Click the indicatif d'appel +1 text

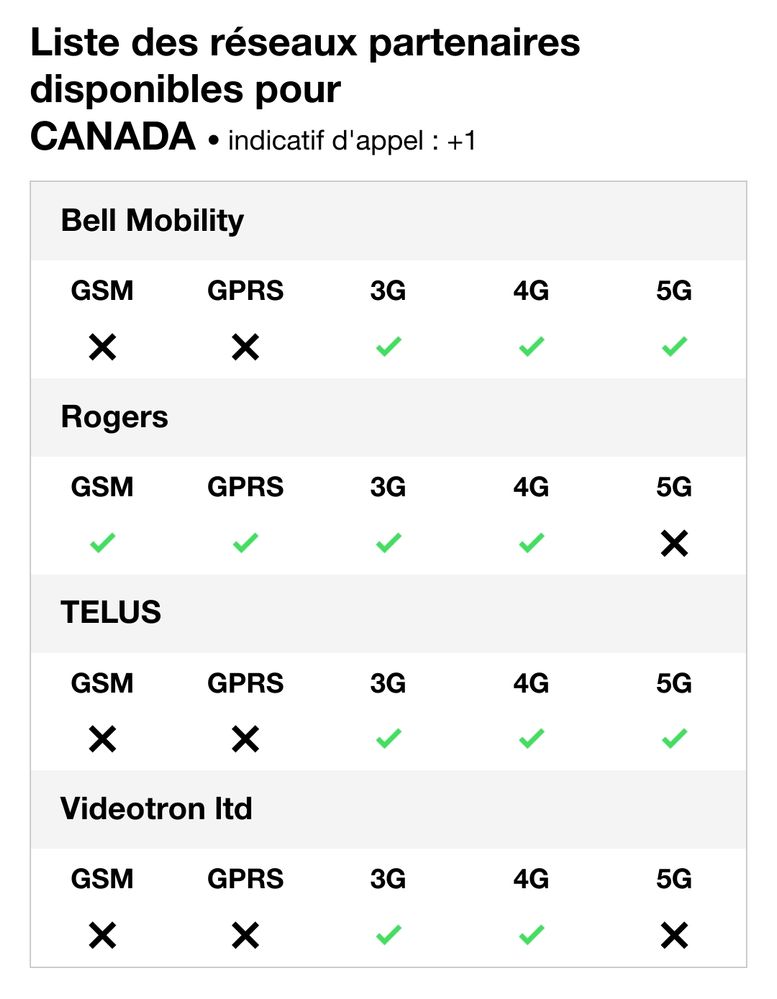[352, 141]
